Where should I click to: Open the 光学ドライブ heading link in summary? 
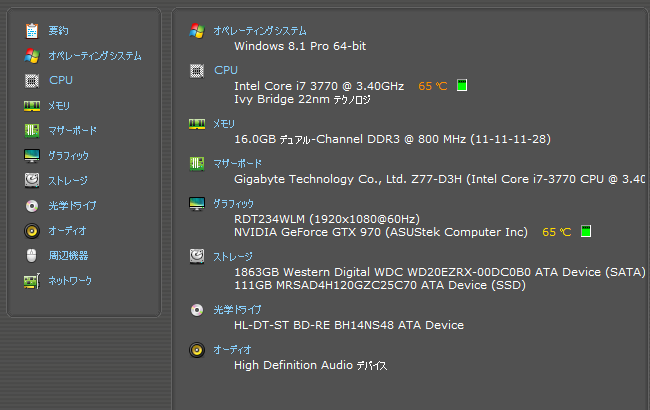(x=237, y=310)
